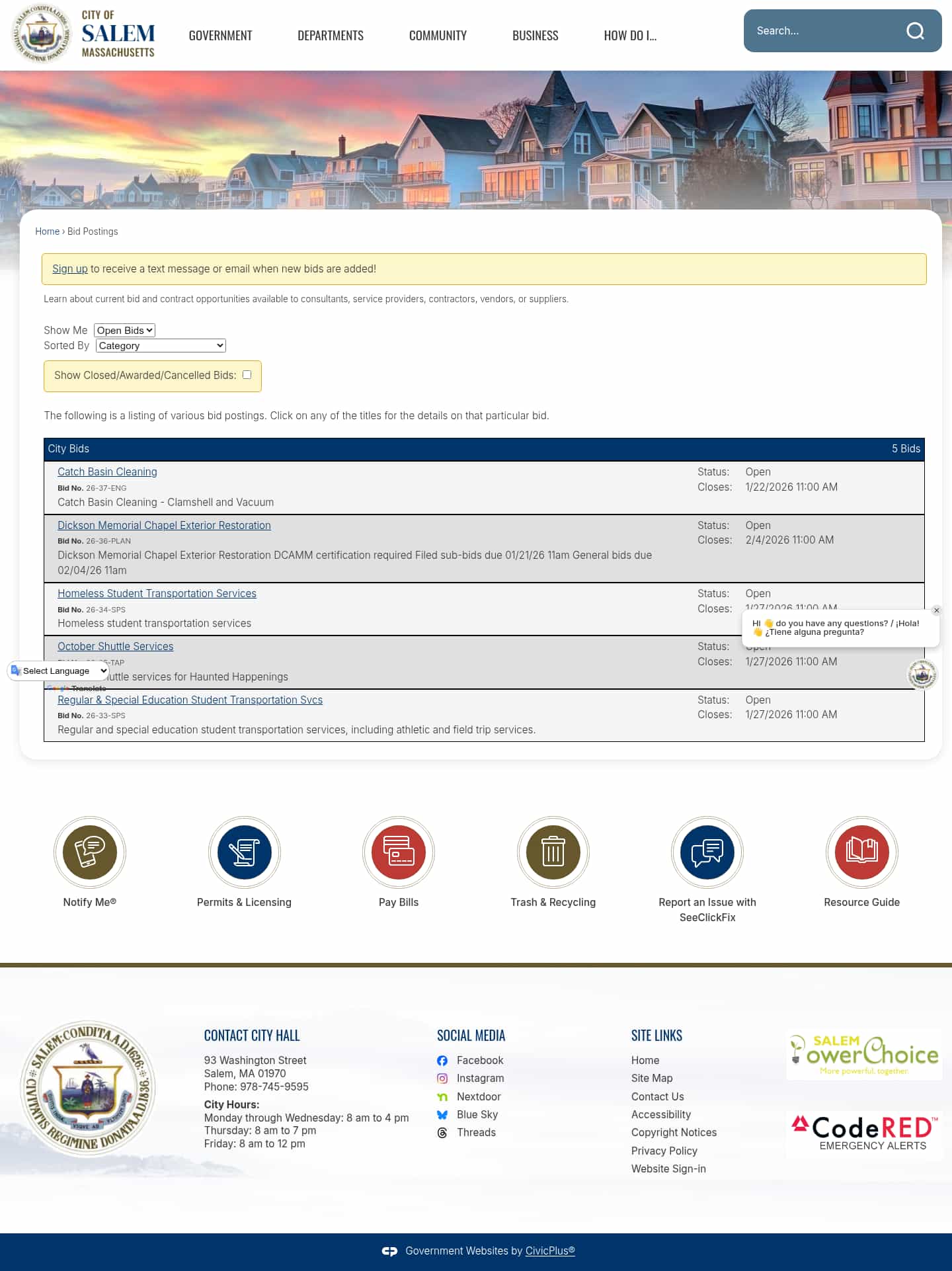Open the Accessibility link
952x1271 pixels.
(661, 1115)
